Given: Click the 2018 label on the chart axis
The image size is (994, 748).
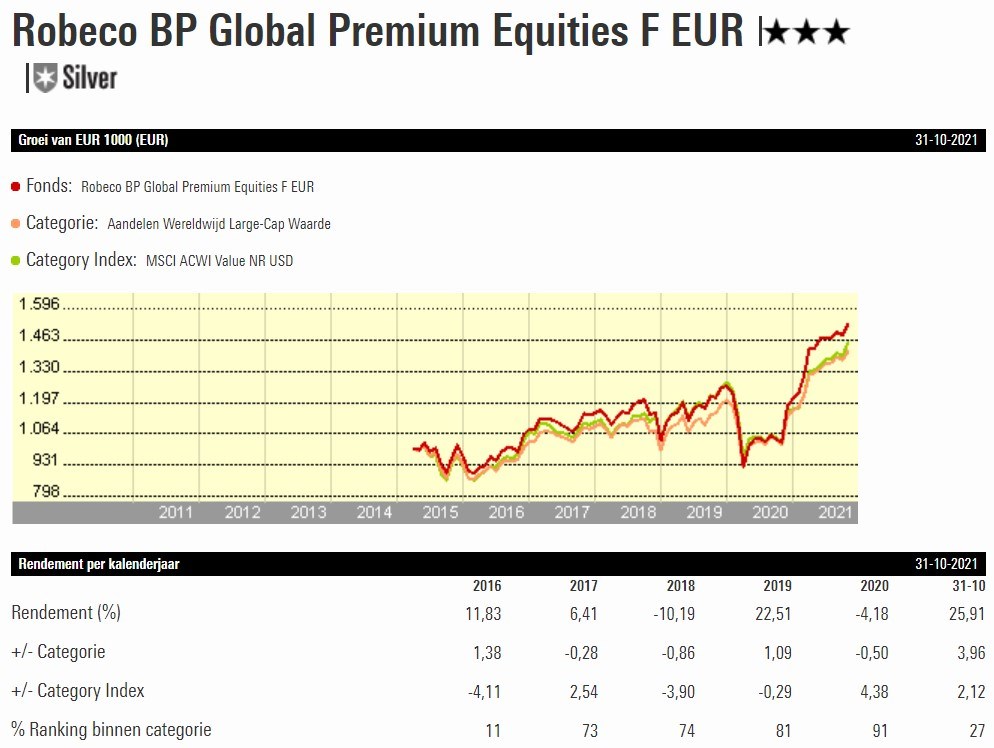Looking at the screenshot, I should [x=637, y=513].
